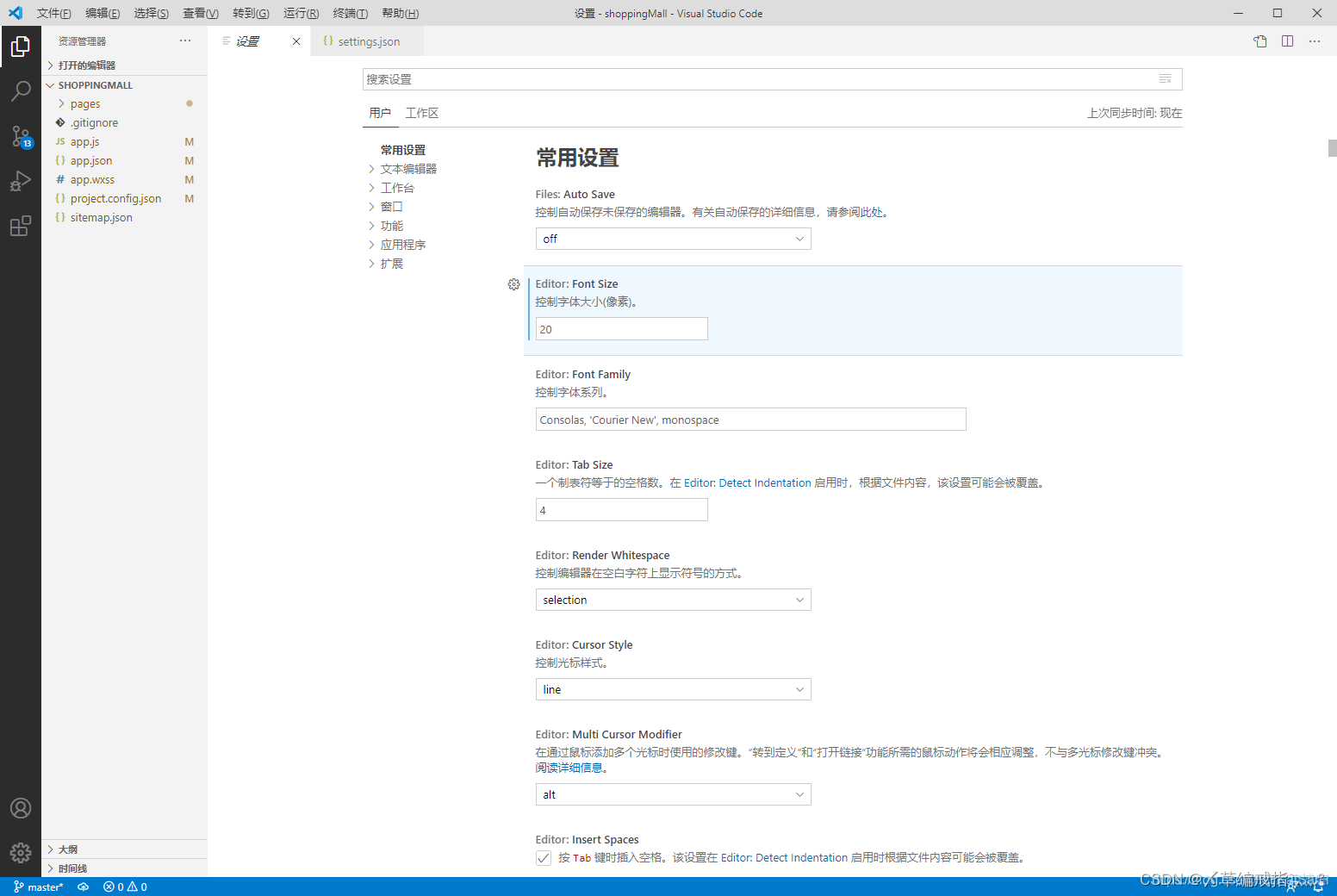Image resolution: width=1337 pixels, height=896 pixels.
Task: Open the 选择(S) menu
Action: (x=152, y=13)
